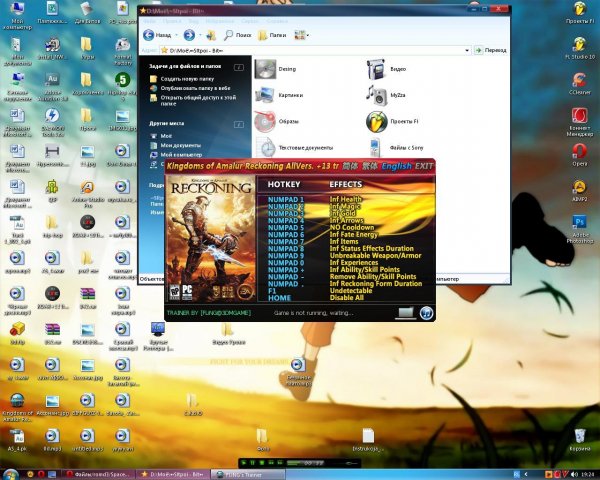Open the Opera desktop shortcut
This screenshot has width=600, height=480.
579,155
